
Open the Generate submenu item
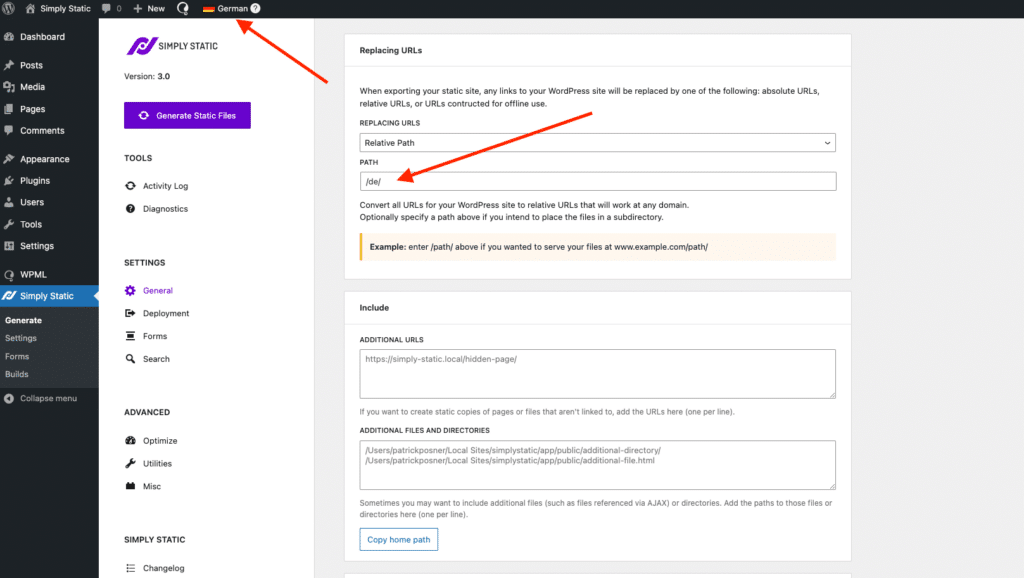(24, 321)
